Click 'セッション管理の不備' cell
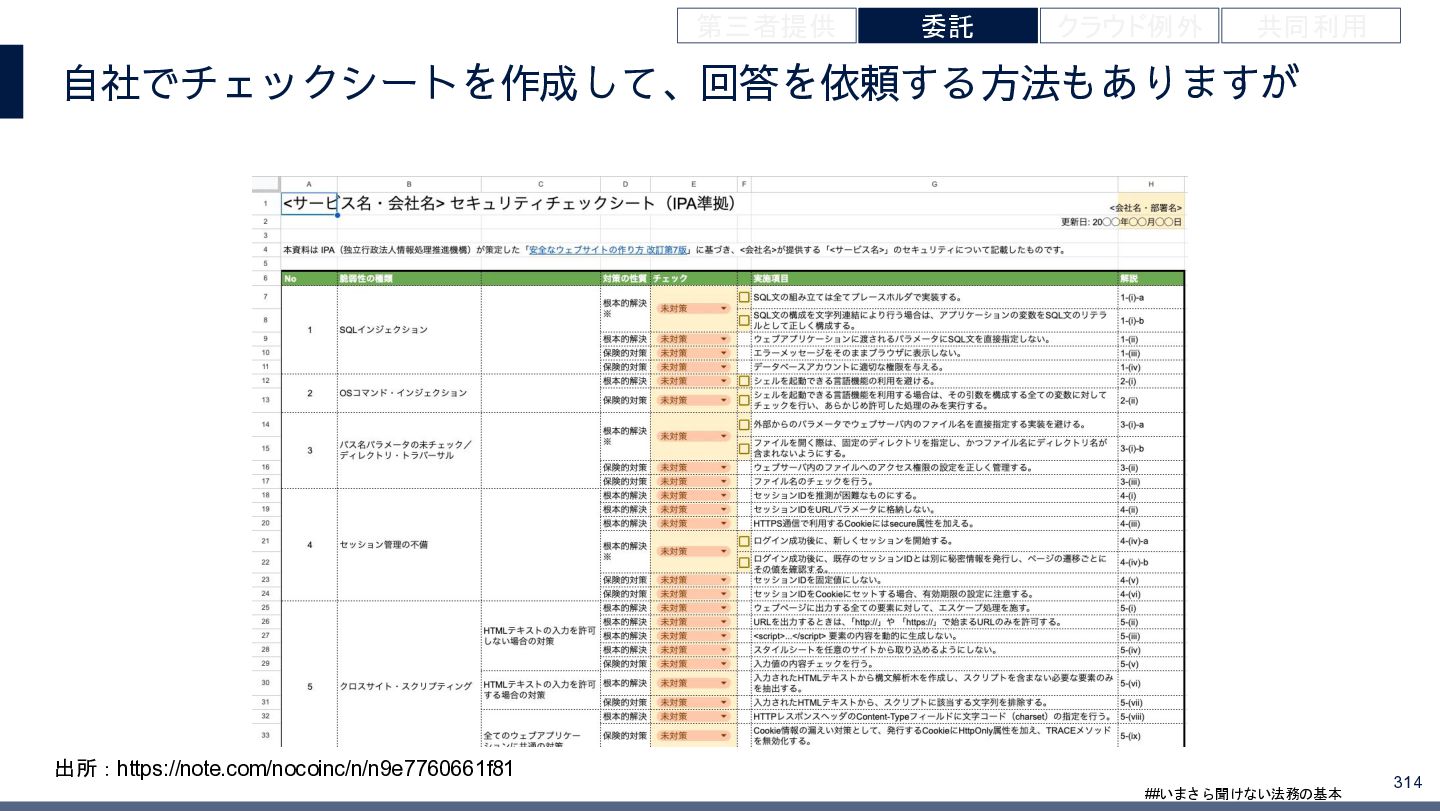The height and width of the screenshot is (811, 1440). [409, 545]
